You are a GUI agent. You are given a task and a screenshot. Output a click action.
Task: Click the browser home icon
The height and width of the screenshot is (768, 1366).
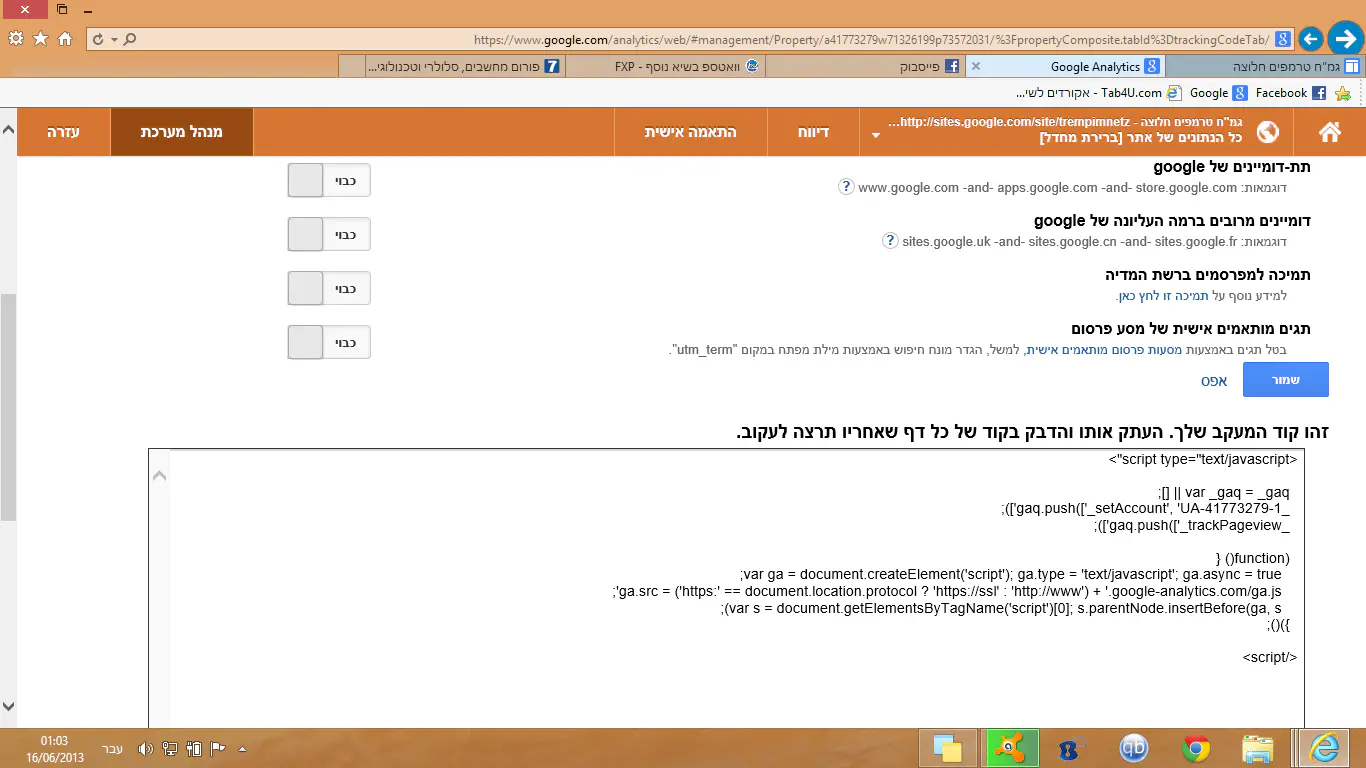(65, 39)
